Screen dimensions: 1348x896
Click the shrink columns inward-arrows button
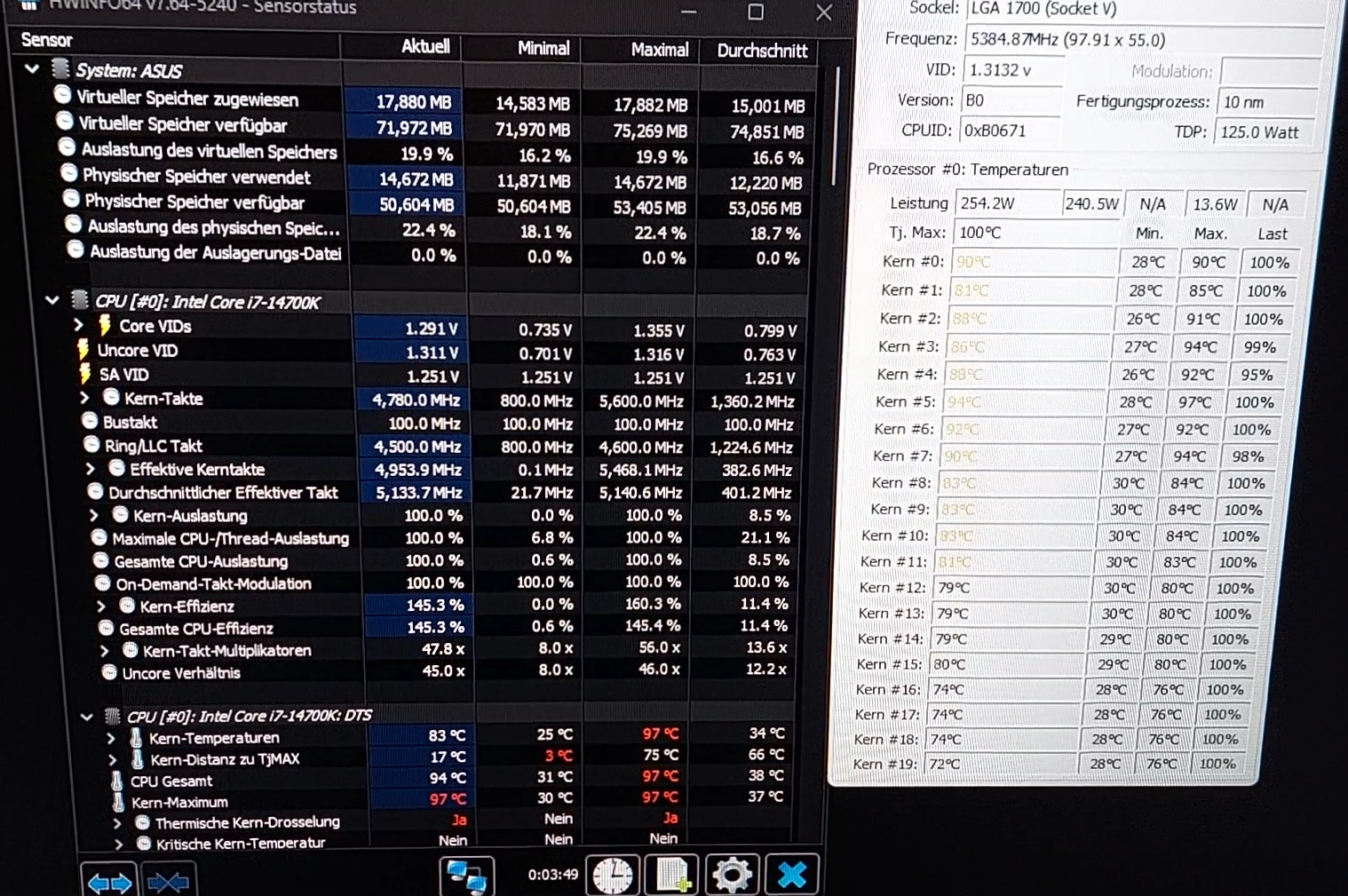click(x=168, y=882)
